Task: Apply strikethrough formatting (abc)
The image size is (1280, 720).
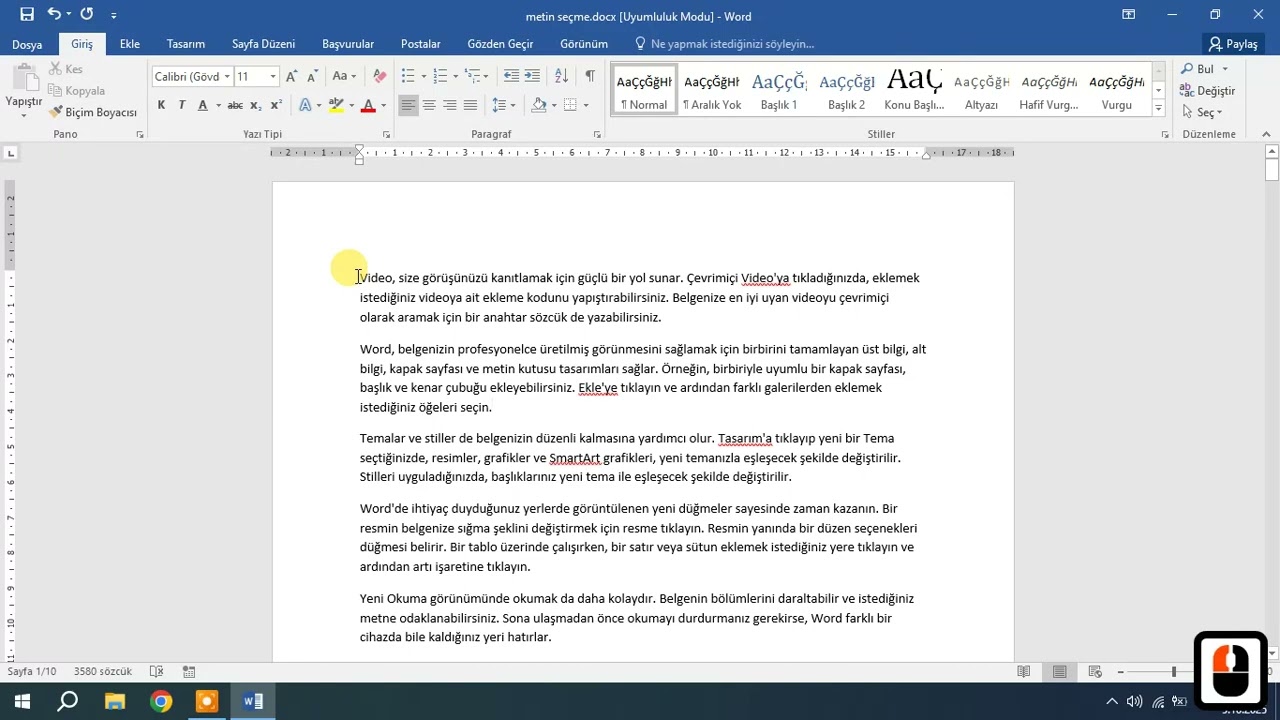Action: [x=235, y=105]
